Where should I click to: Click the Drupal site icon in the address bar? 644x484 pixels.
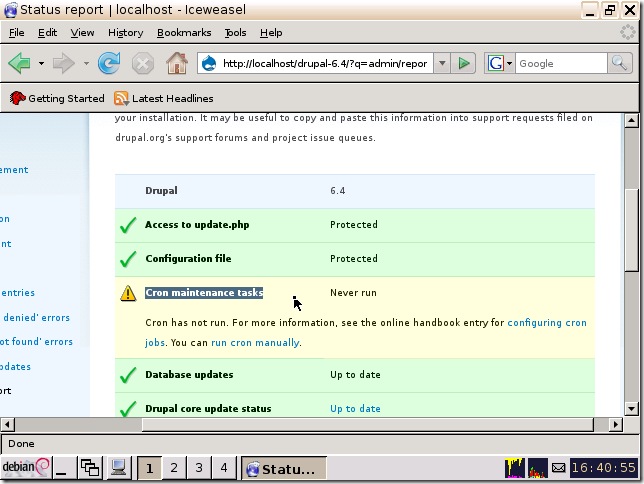coord(209,64)
